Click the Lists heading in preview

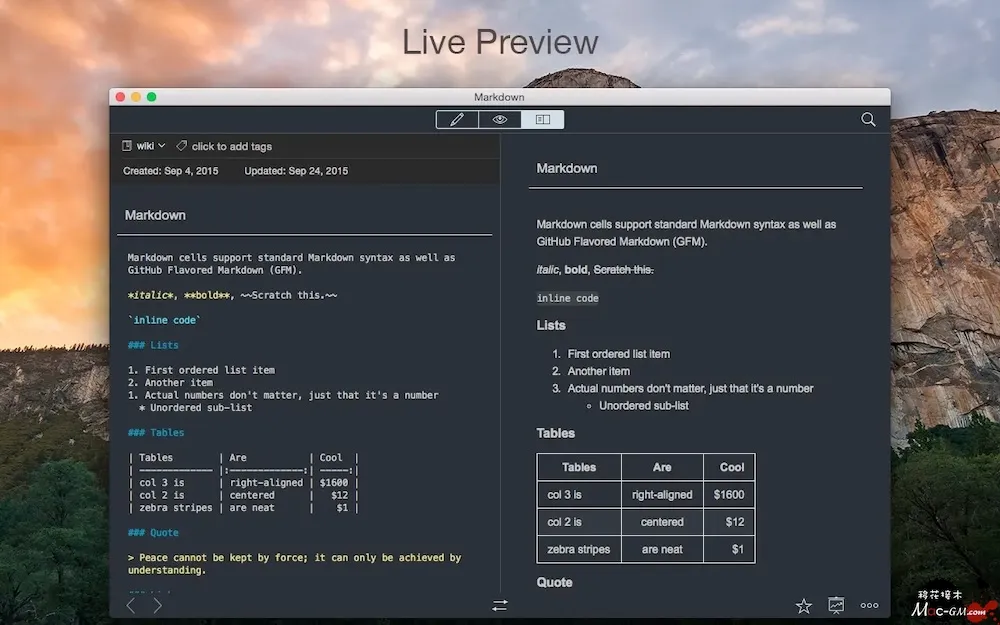[551, 325]
